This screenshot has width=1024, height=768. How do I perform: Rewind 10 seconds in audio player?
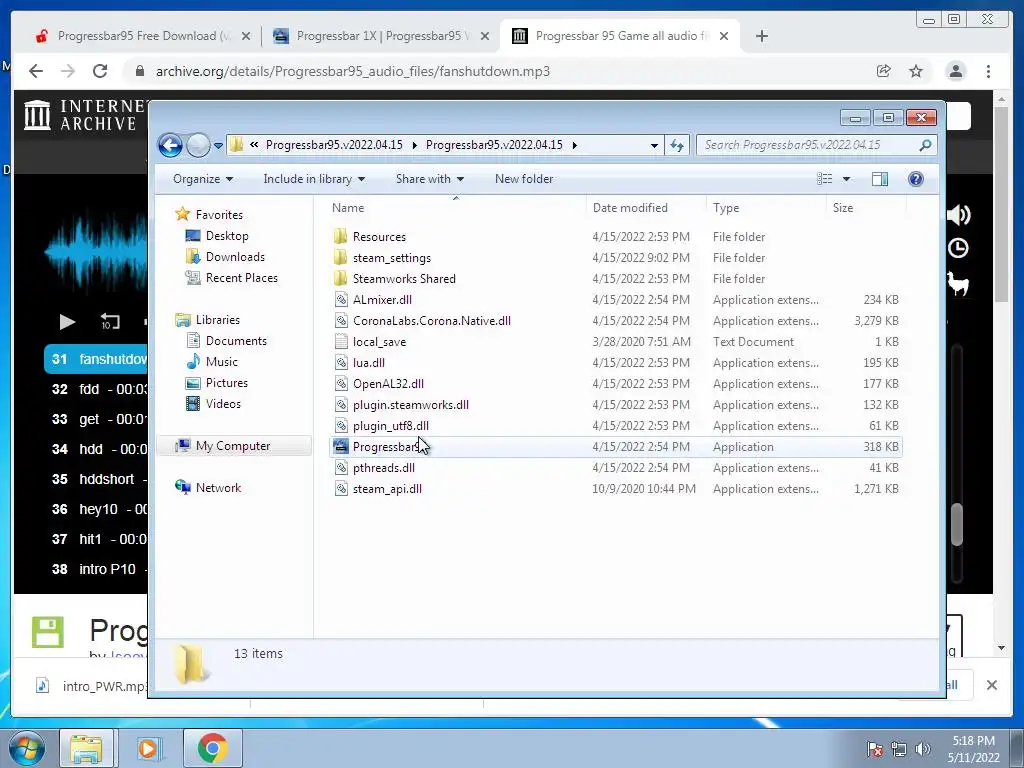click(110, 321)
